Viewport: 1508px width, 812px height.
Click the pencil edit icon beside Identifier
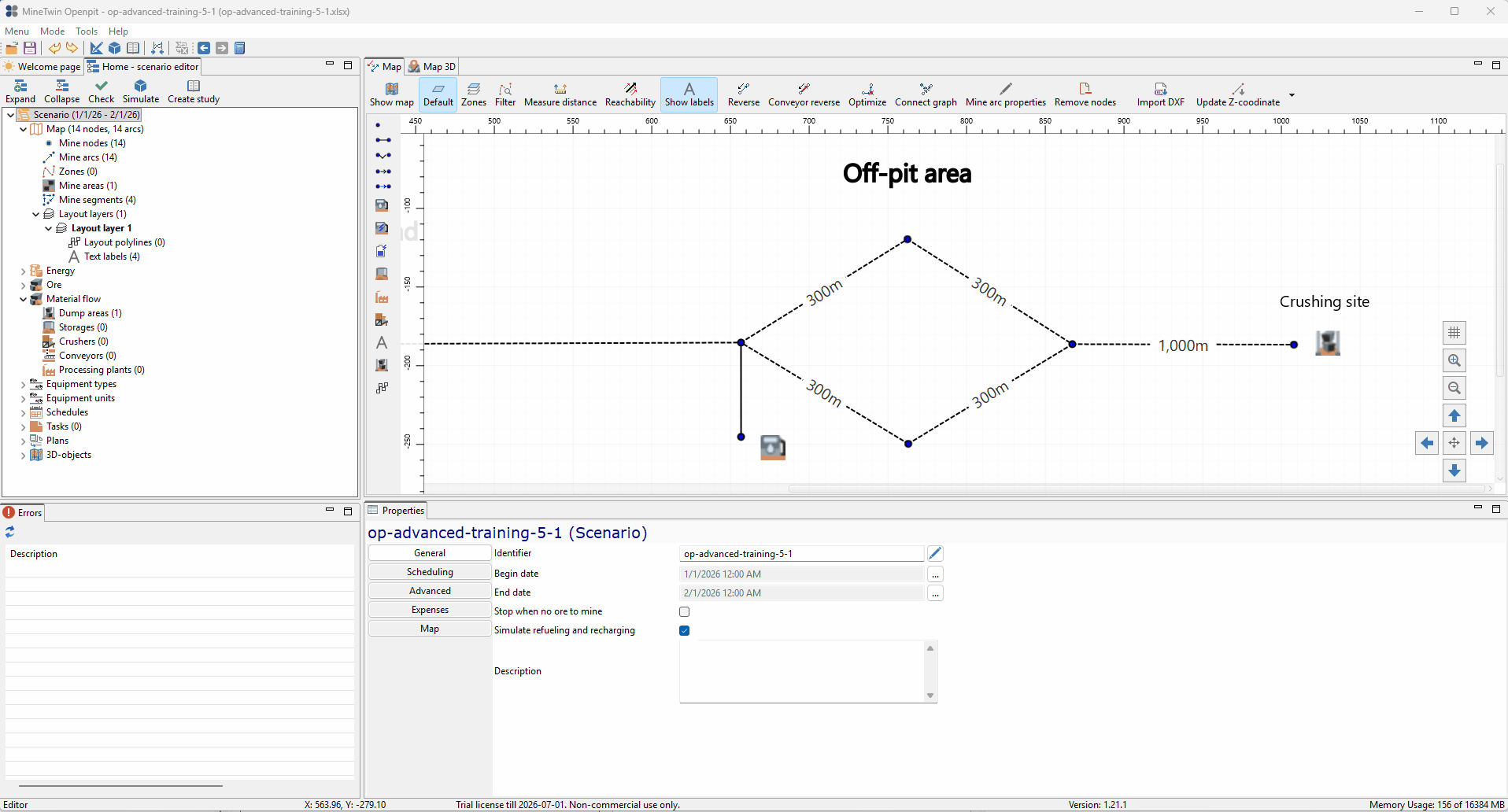[935, 554]
